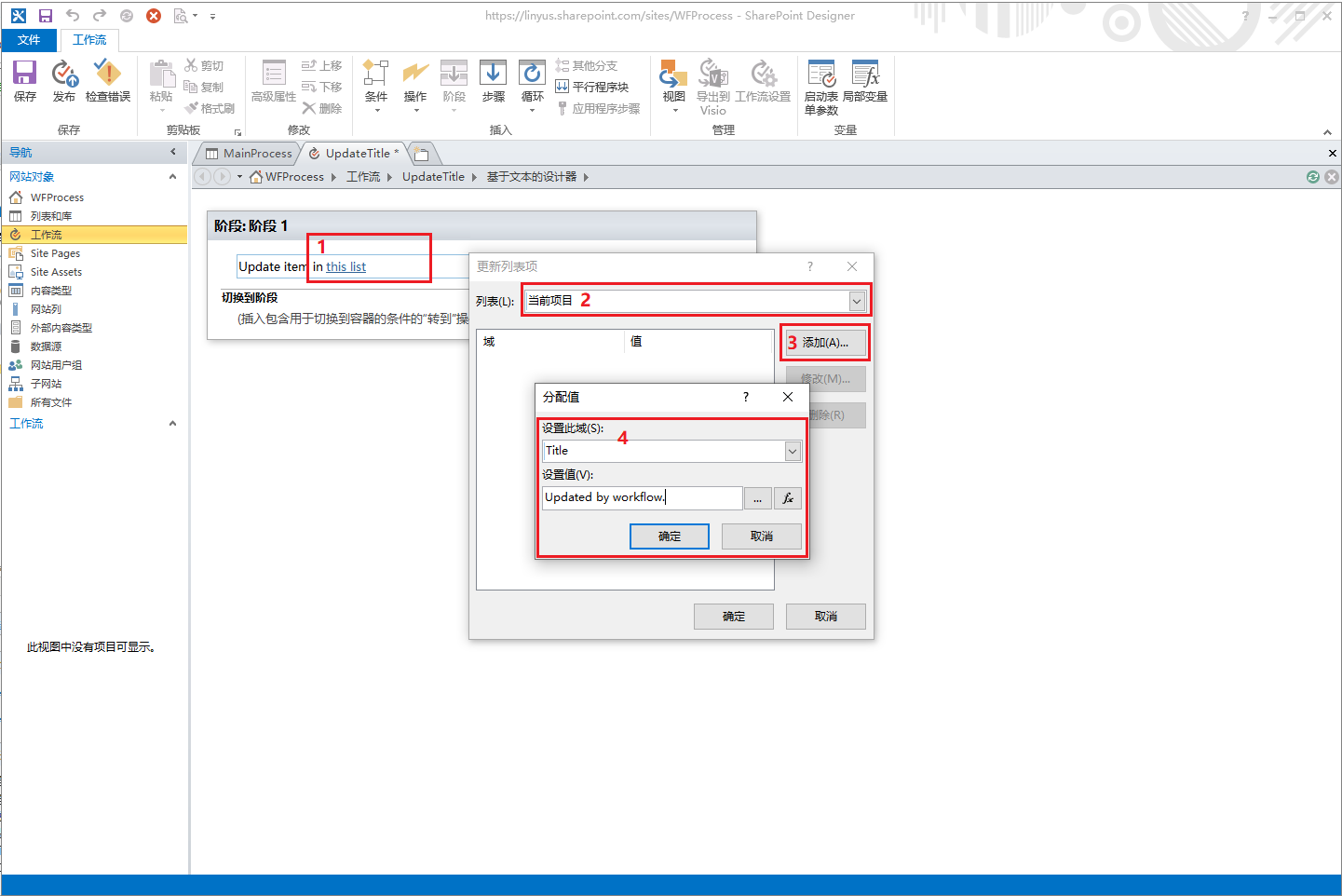
Task: Click Move Up (上移) in ribbon
Action: coord(321,65)
